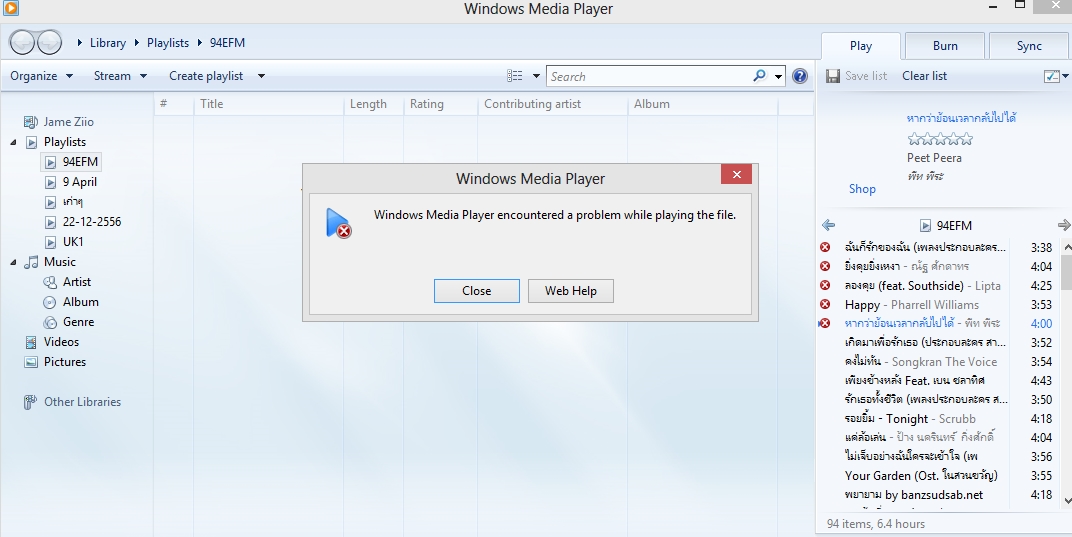Click the Pictures icon
The height and width of the screenshot is (537, 1072).
31,362
